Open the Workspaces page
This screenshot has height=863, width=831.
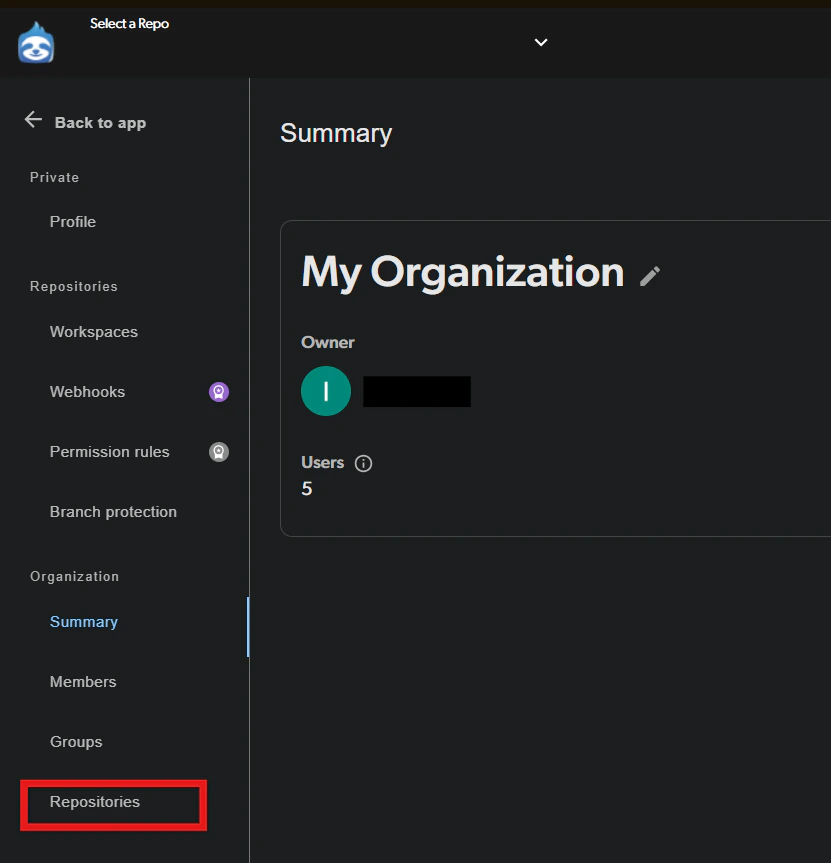pyautogui.click(x=93, y=331)
